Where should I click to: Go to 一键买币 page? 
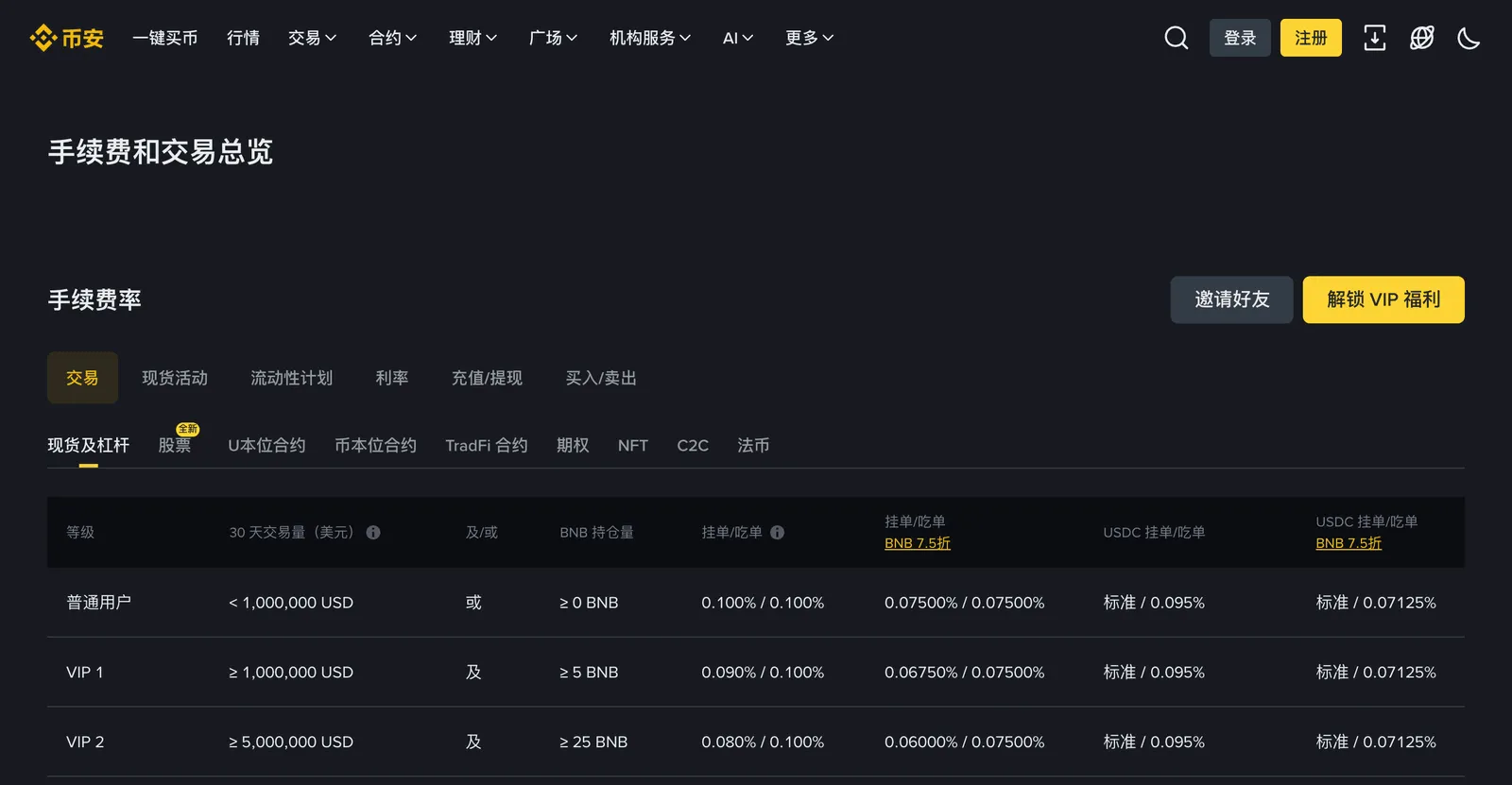click(x=165, y=38)
